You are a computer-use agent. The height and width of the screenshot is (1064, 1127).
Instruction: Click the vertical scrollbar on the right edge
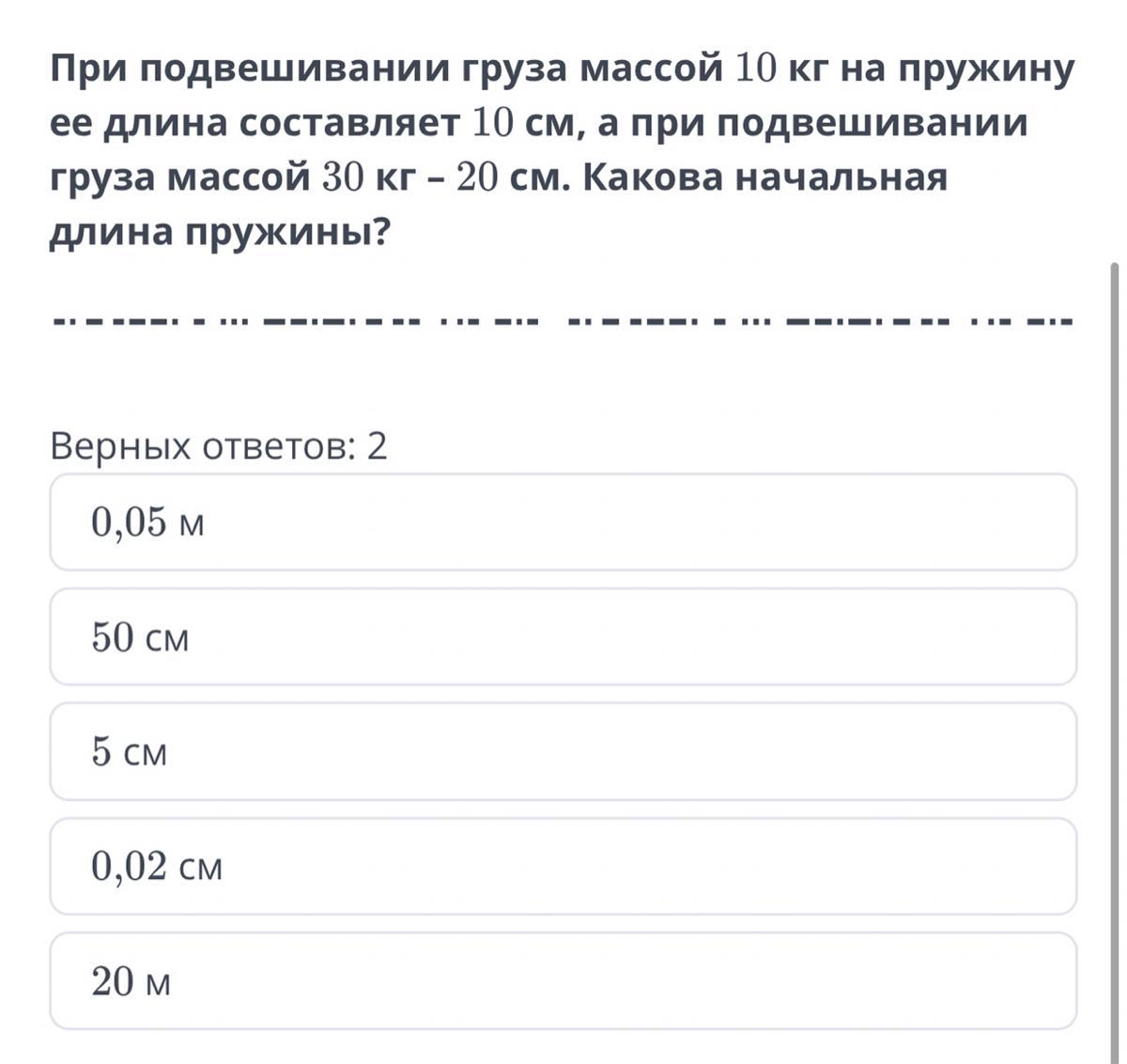tap(1115, 563)
